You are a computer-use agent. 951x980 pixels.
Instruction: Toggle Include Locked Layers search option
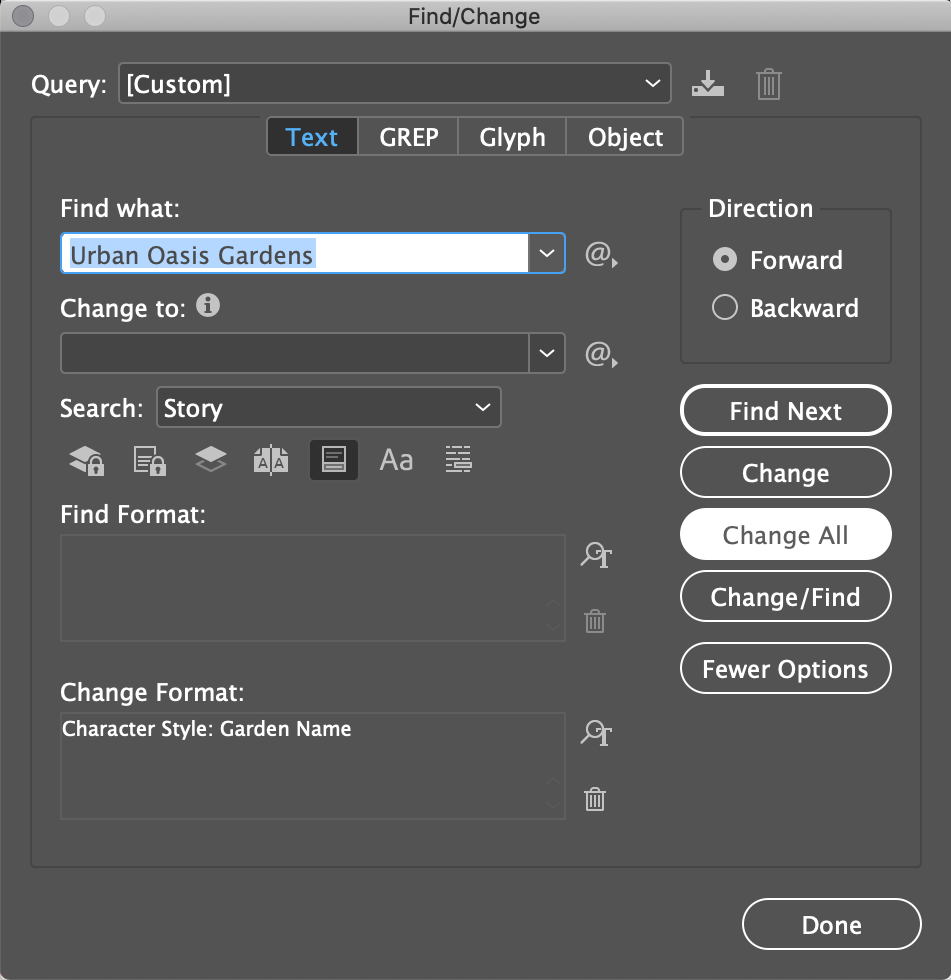tap(86, 461)
